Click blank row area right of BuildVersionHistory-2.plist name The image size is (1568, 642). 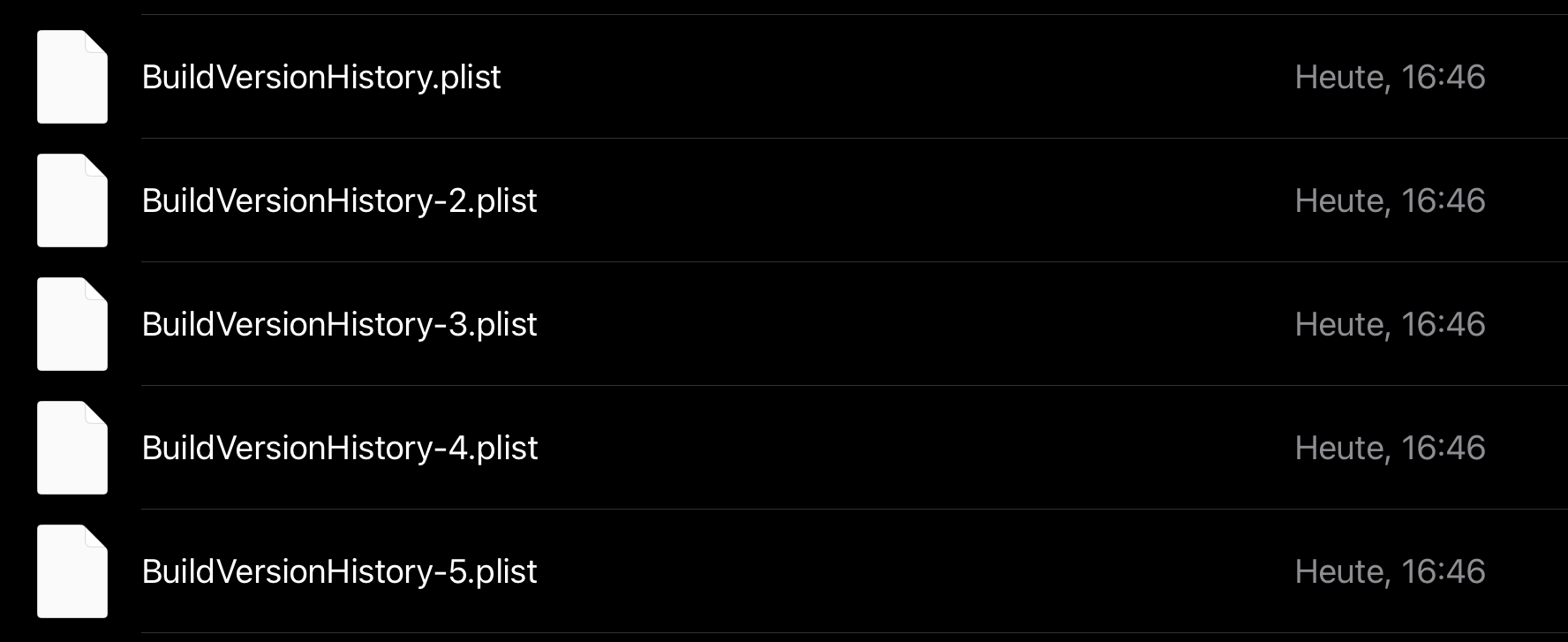point(883,200)
